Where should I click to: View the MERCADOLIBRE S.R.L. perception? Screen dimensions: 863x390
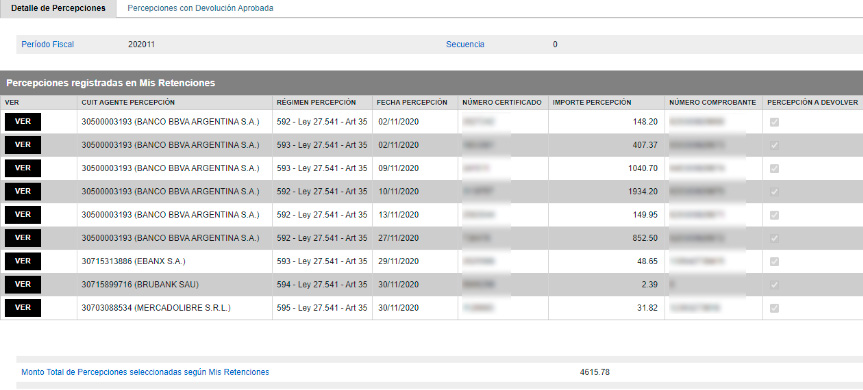[23, 308]
